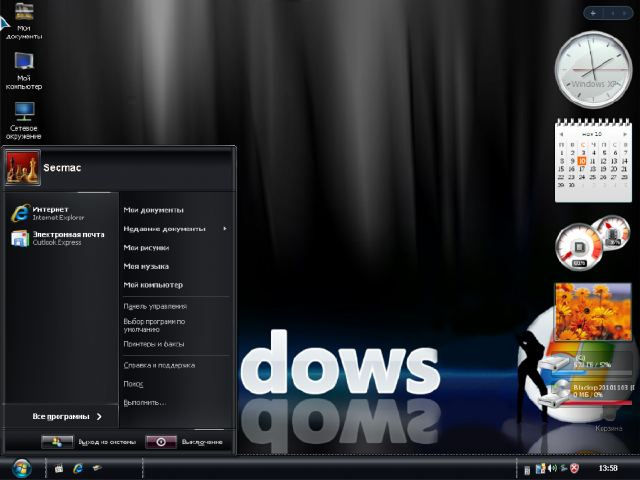Open My Pictures menu item
Image resolution: width=640 pixels, height=480 pixels.
[146, 247]
